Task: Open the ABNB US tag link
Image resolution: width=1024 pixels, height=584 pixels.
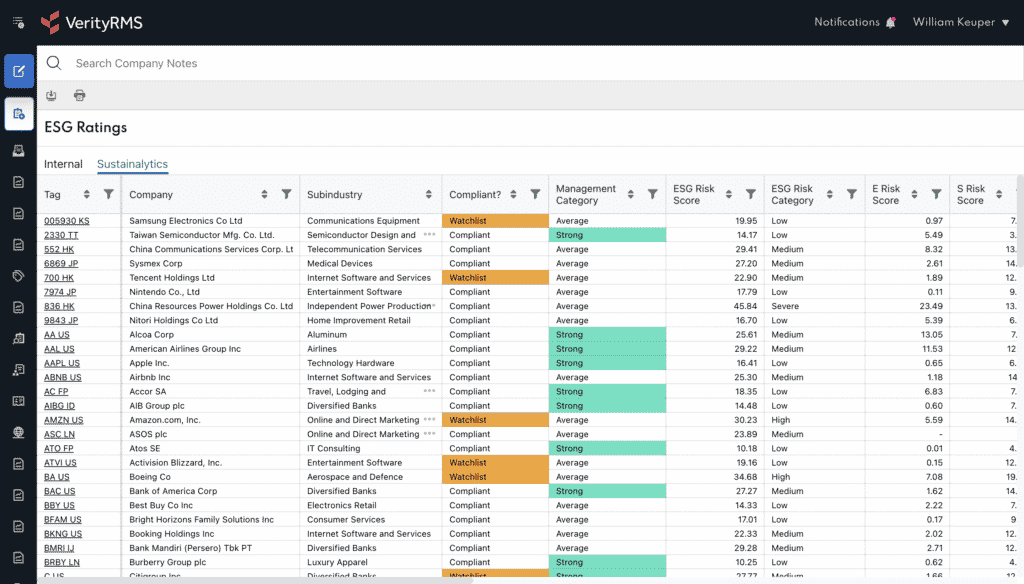Action: pyautogui.click(x=63, y=378)
